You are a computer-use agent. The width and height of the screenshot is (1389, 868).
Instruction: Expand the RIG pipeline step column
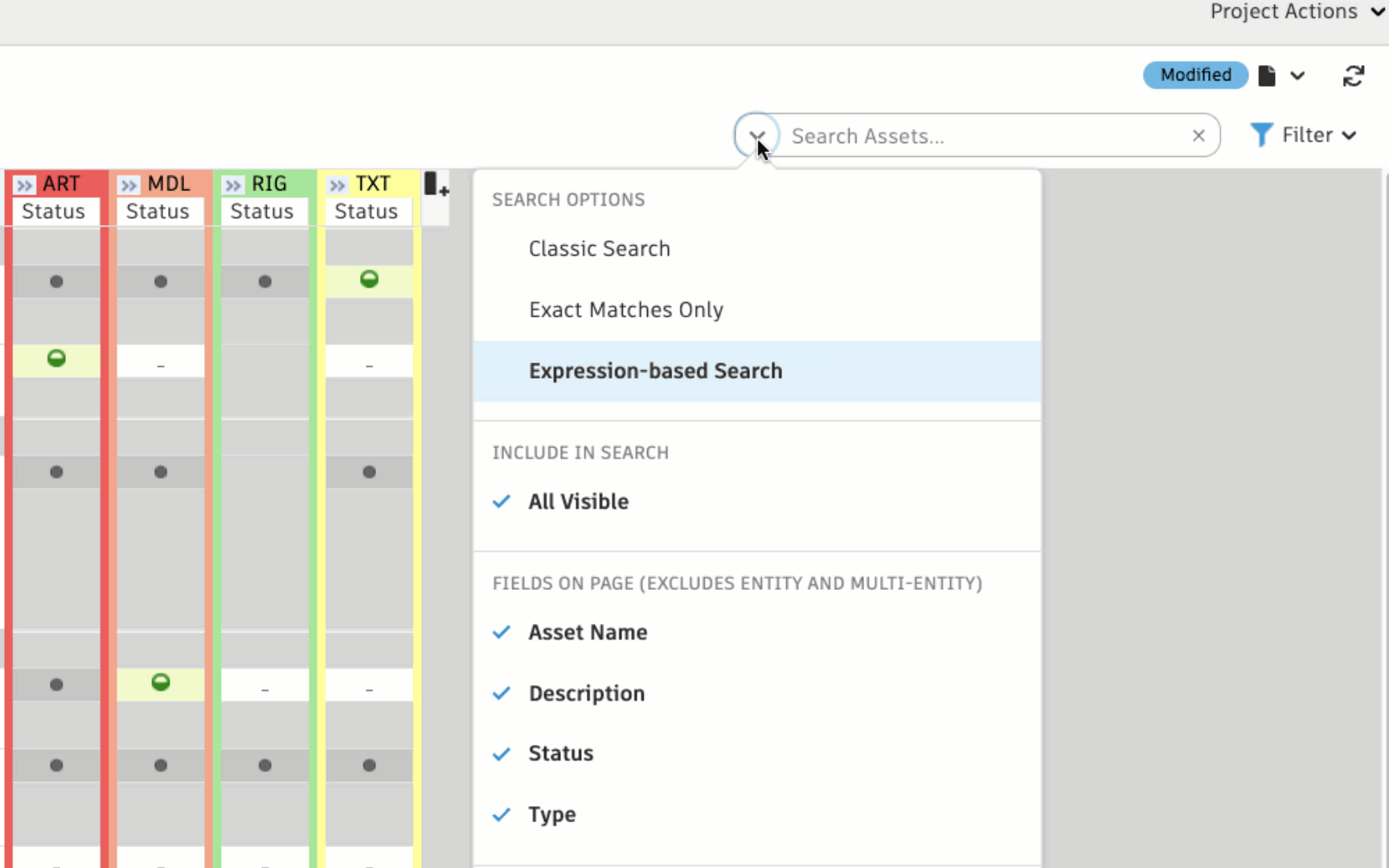pos(233,185)
